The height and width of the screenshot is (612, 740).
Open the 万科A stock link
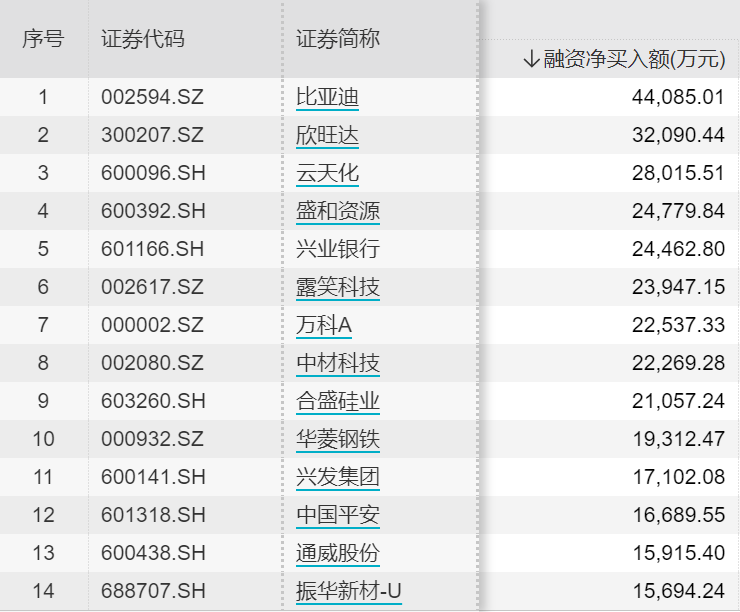click(324, 325)
